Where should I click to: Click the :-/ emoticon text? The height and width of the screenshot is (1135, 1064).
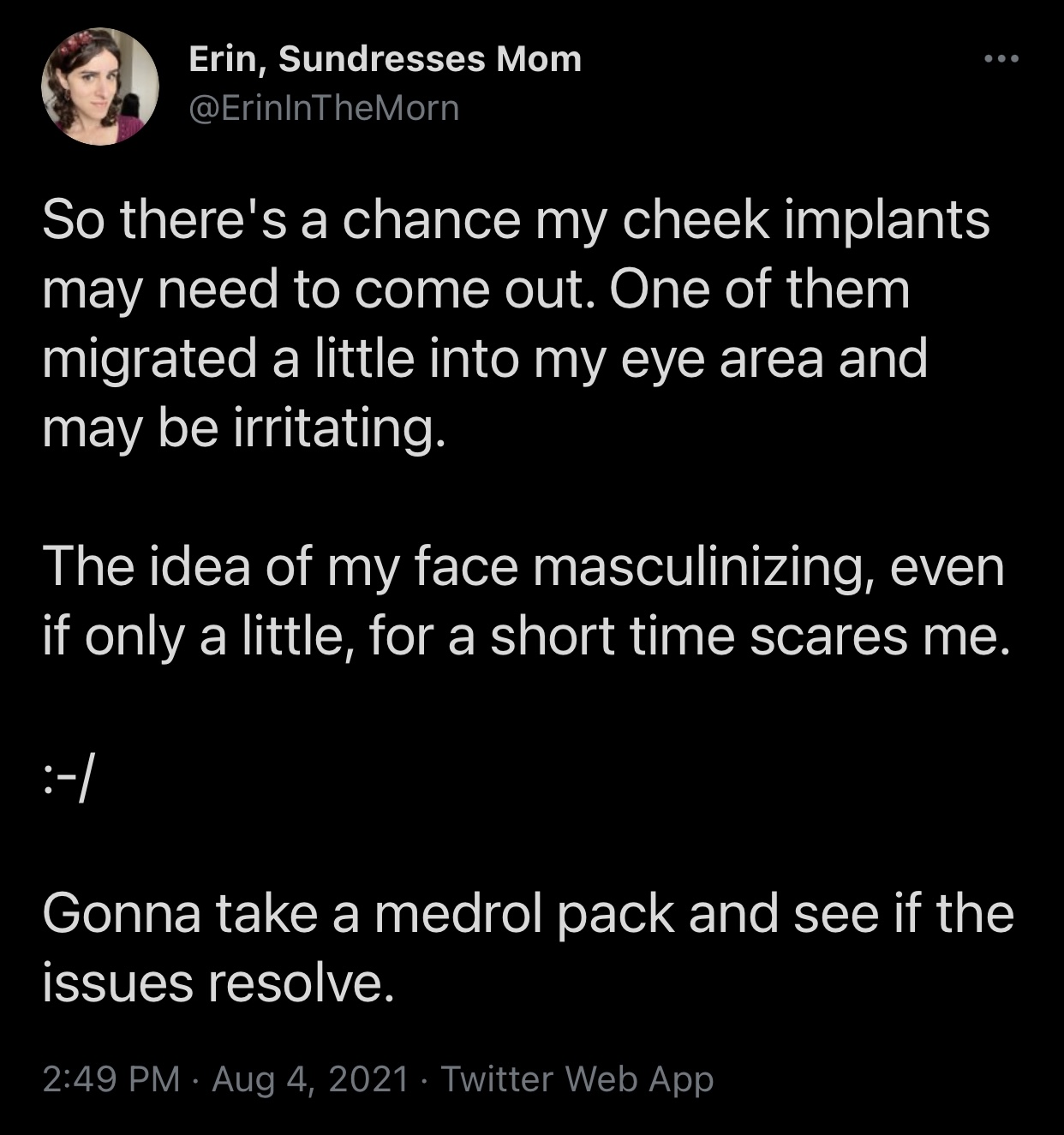pyautogui.click(x=67, y=776)
